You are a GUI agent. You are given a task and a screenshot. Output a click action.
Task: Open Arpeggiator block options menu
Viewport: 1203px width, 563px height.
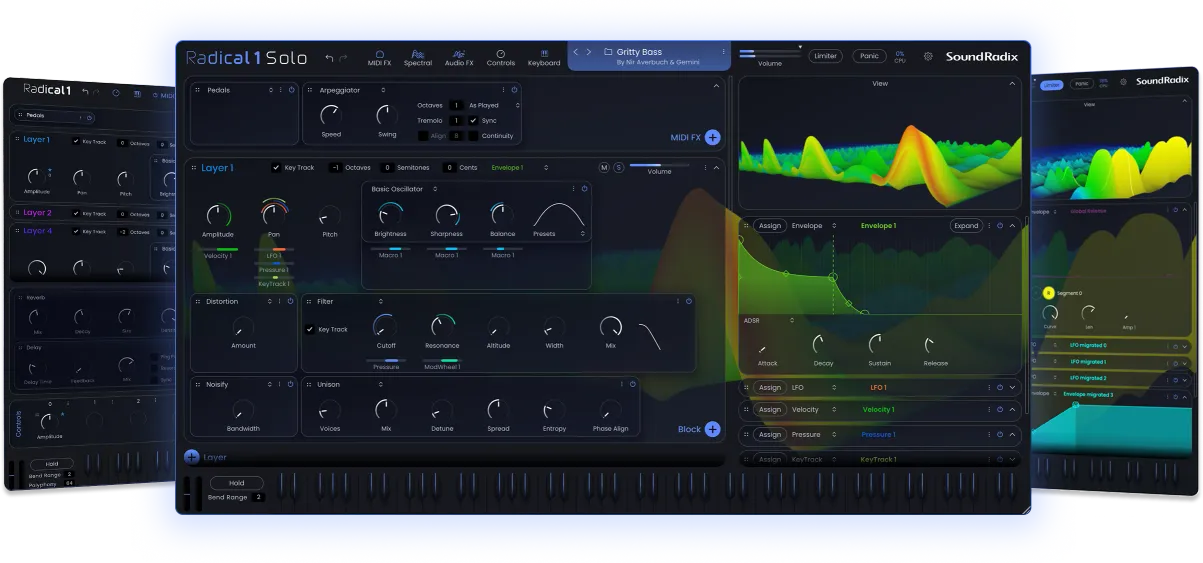(x=503, y=90)
